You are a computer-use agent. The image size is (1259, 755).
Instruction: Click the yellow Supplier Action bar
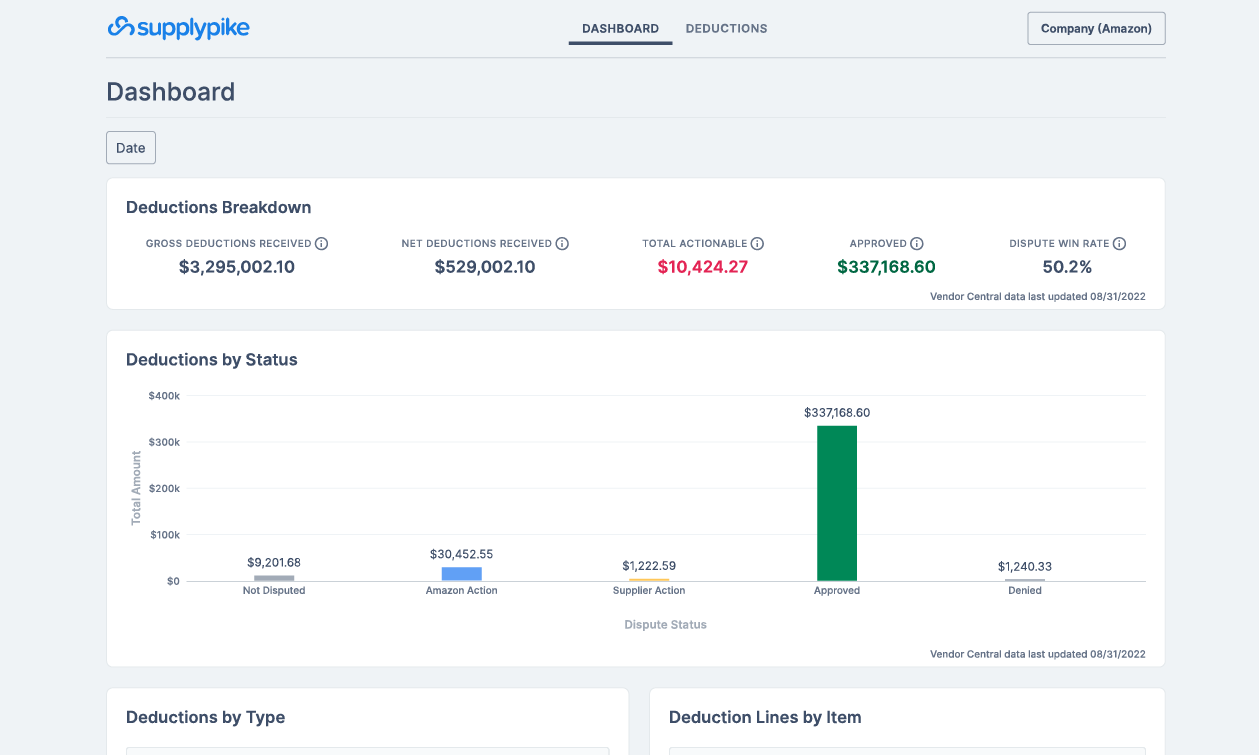pos(649,580)
